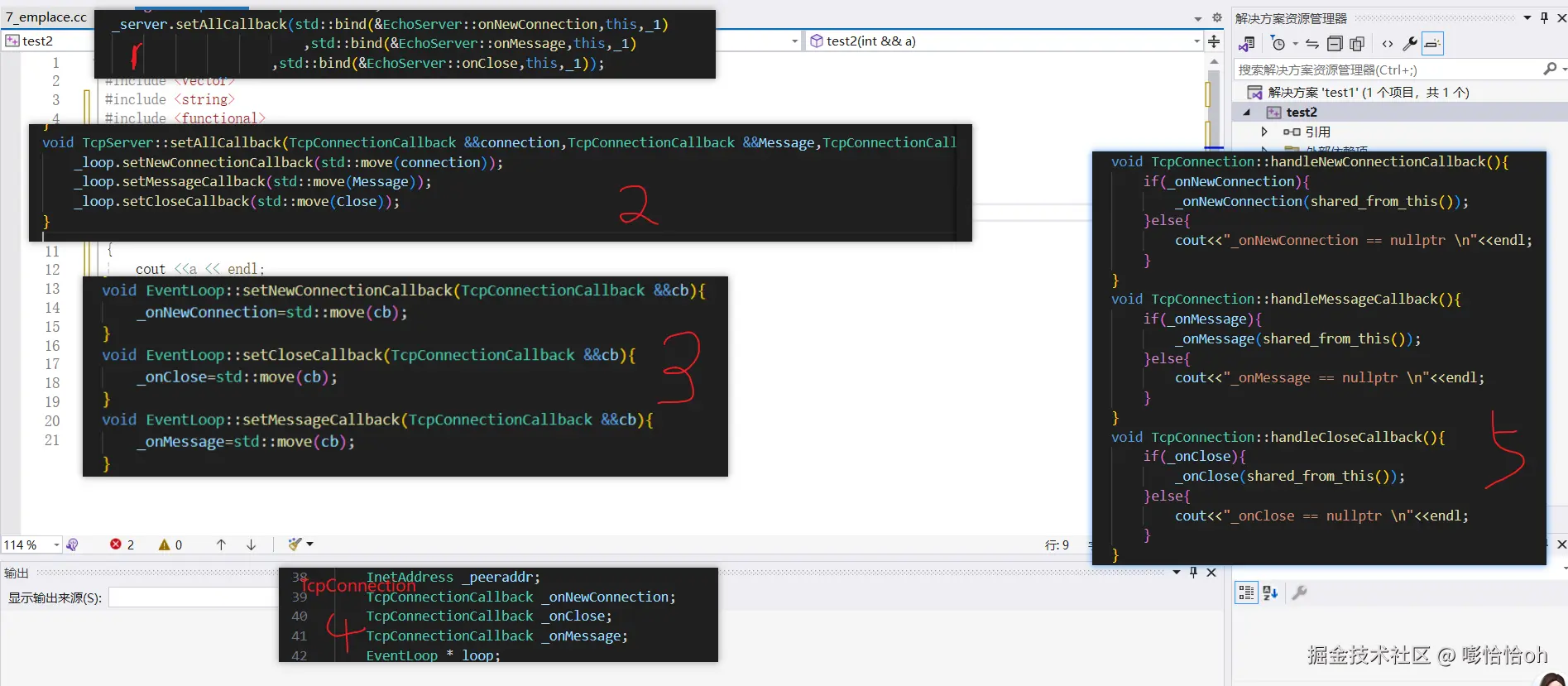
Task: Click pending changes filter clock icon
Action: 1278,44
